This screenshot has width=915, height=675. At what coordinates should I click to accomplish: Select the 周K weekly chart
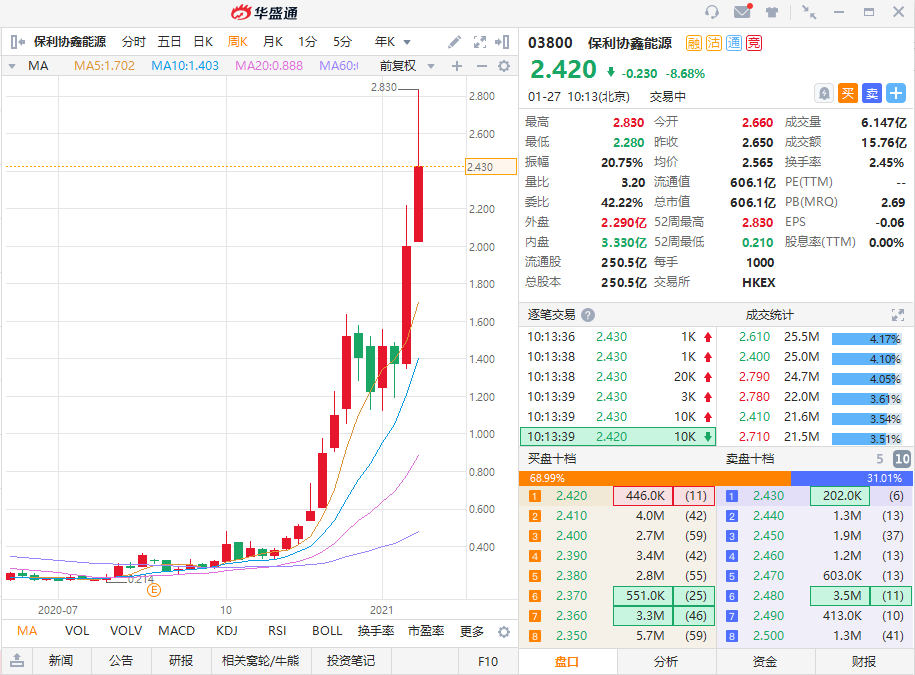(238, 42)
